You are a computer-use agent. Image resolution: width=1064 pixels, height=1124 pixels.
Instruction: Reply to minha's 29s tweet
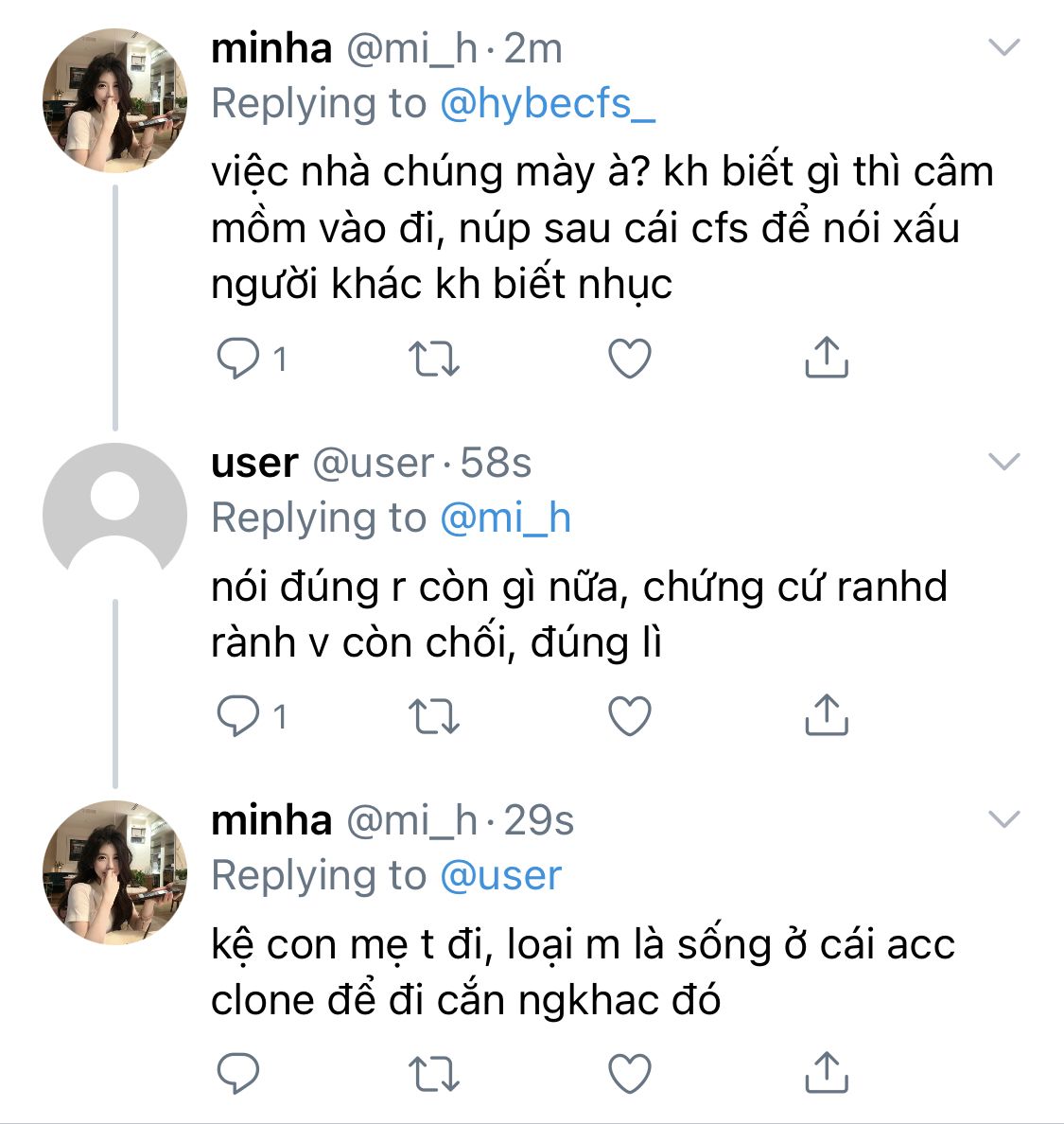pyautogui.click(x=237, y=1073)
